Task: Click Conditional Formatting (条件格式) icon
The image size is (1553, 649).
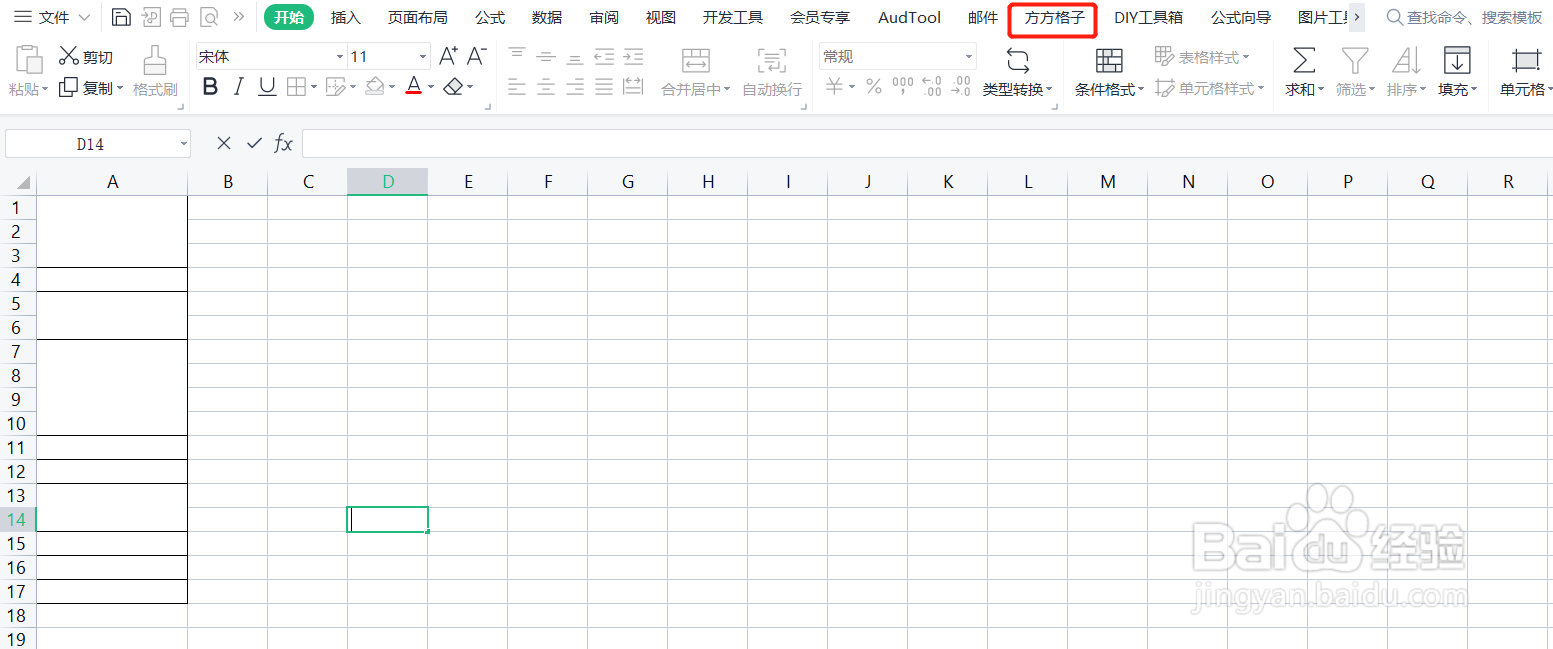Action: tap(1109, 60)
